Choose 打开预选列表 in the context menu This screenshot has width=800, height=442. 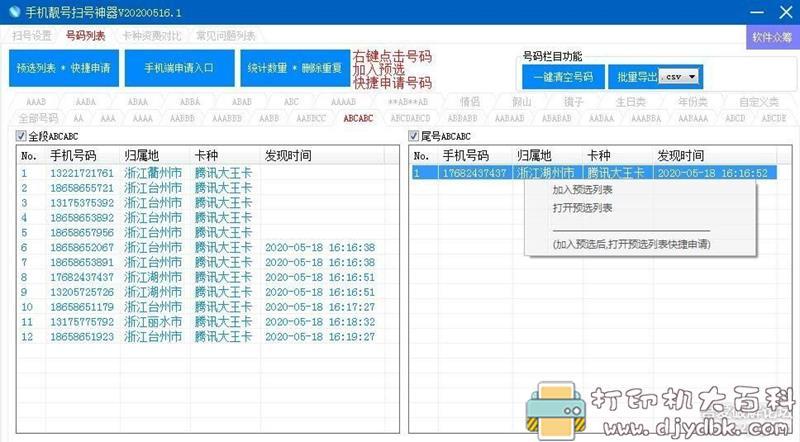click(x=582, y=208)
